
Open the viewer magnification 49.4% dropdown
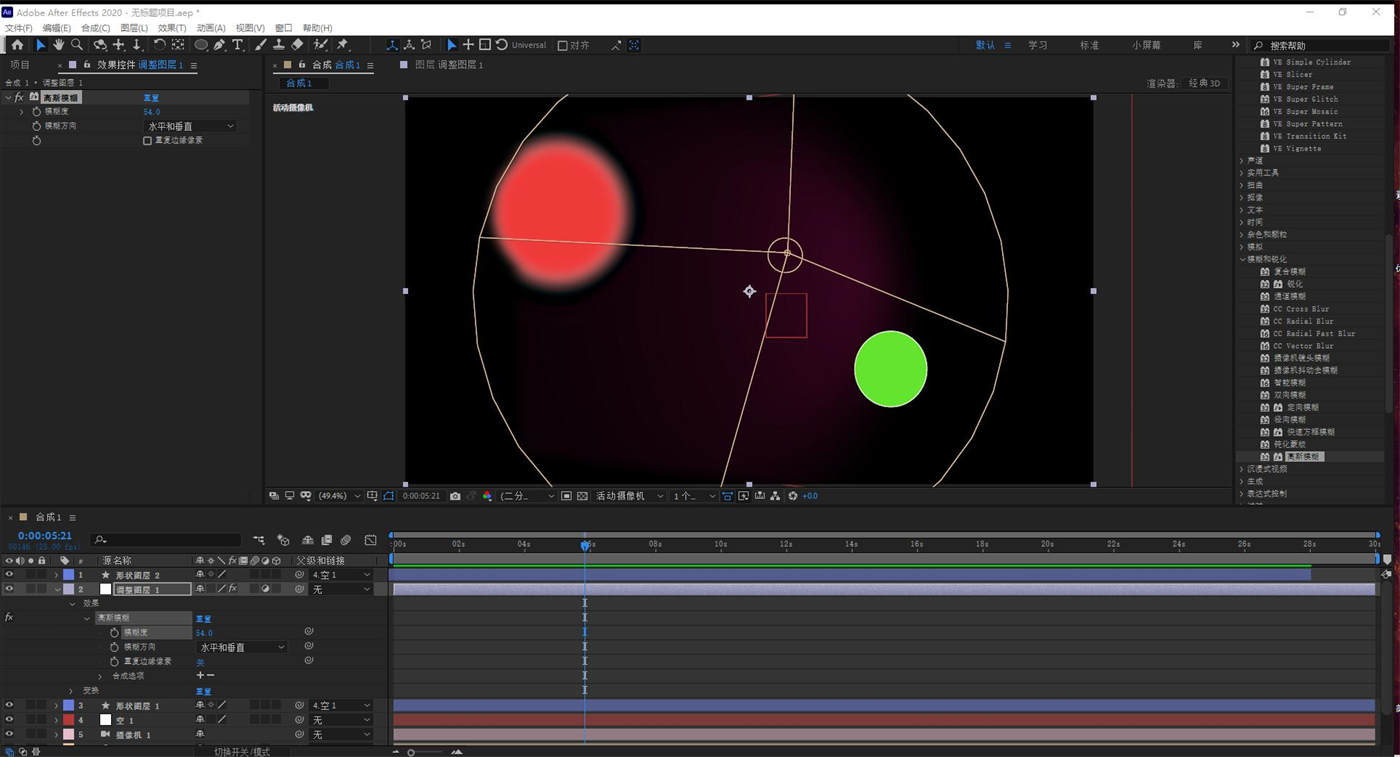[339, 496]
